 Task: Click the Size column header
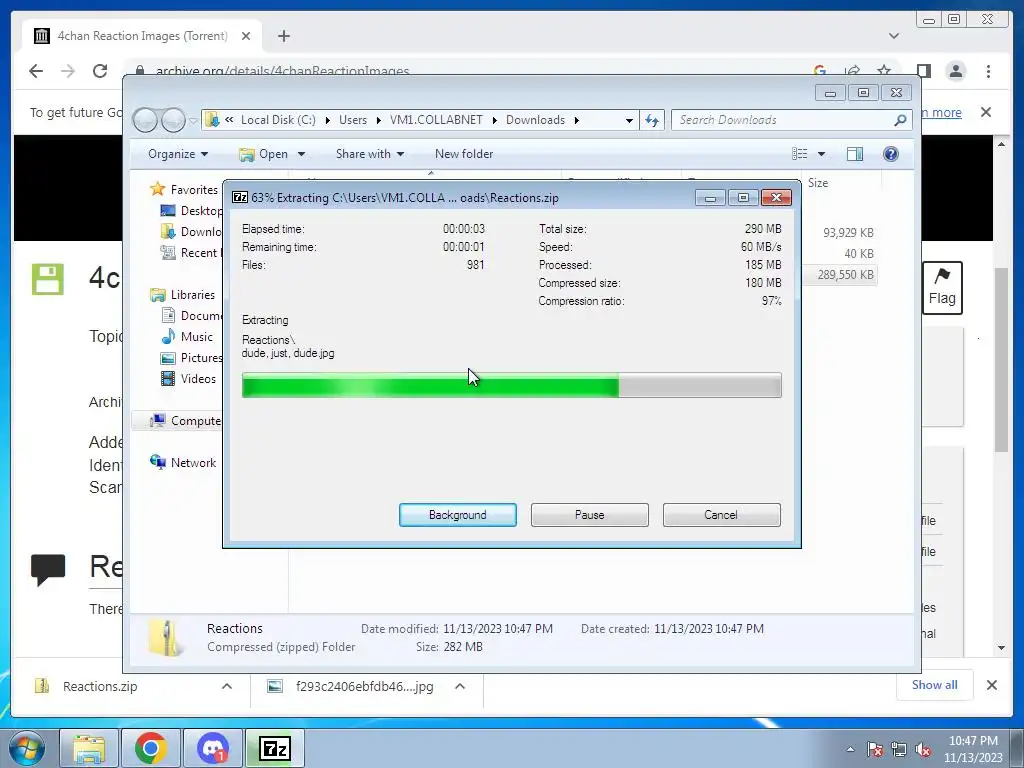[x=818, y=183]
